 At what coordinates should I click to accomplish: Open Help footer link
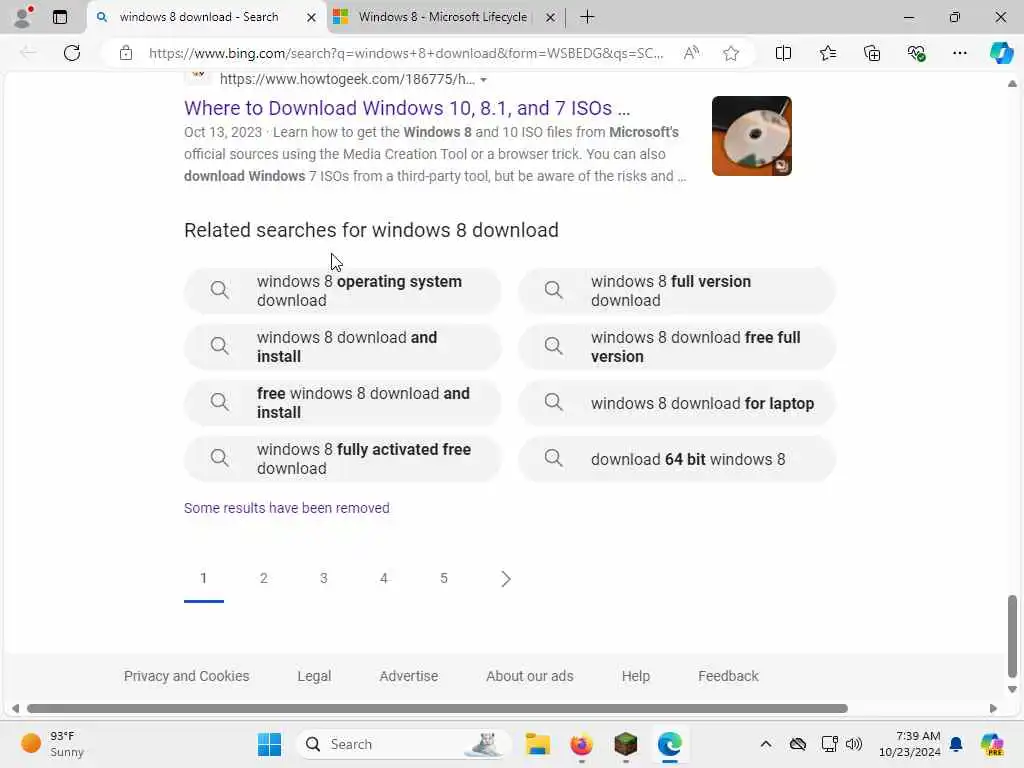click(635, 676)
